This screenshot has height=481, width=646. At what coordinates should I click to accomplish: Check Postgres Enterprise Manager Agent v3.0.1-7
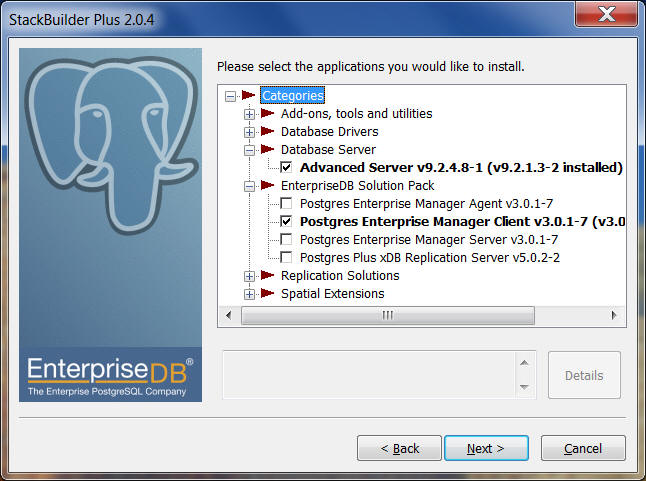click(286, 203)
